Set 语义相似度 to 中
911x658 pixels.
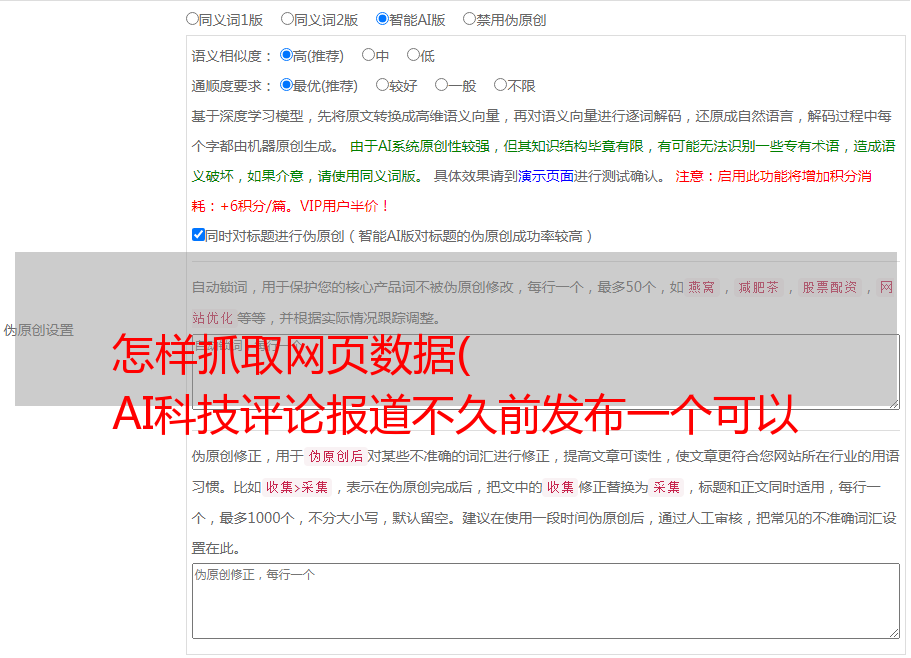(368, 55)
